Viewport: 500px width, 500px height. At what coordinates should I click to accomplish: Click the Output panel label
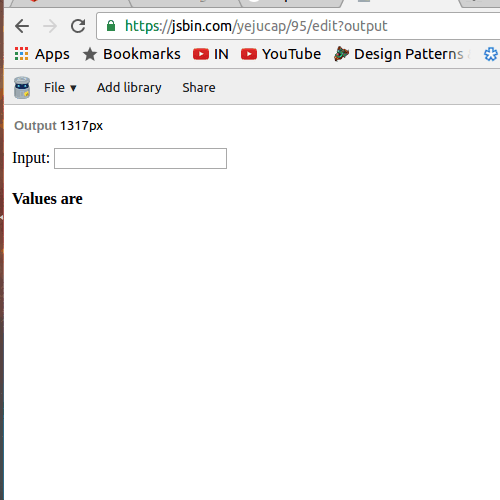tap(35, 126)
